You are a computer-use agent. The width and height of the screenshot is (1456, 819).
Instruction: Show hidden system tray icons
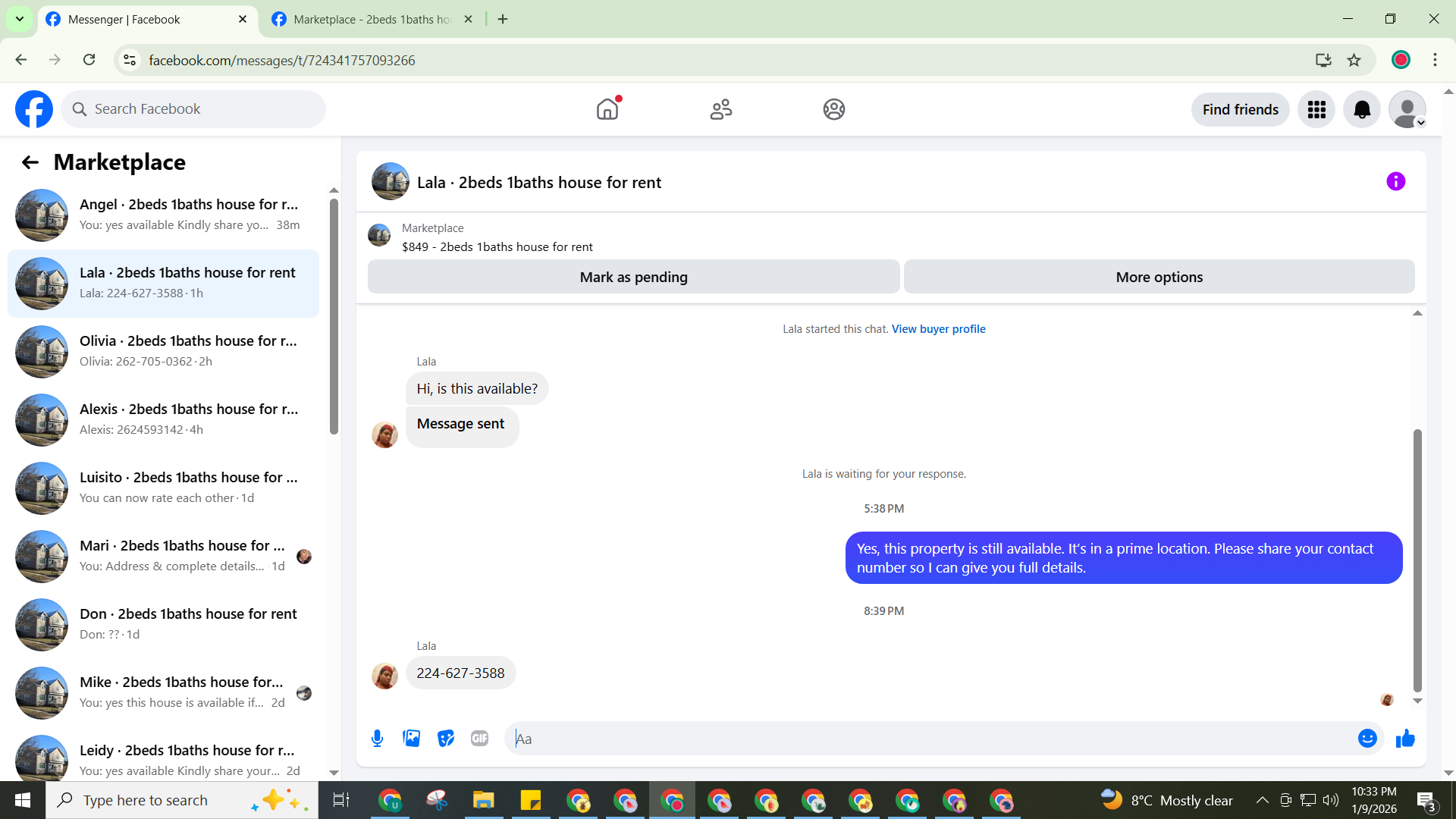pyautogui.click(x=1262, y=800)
